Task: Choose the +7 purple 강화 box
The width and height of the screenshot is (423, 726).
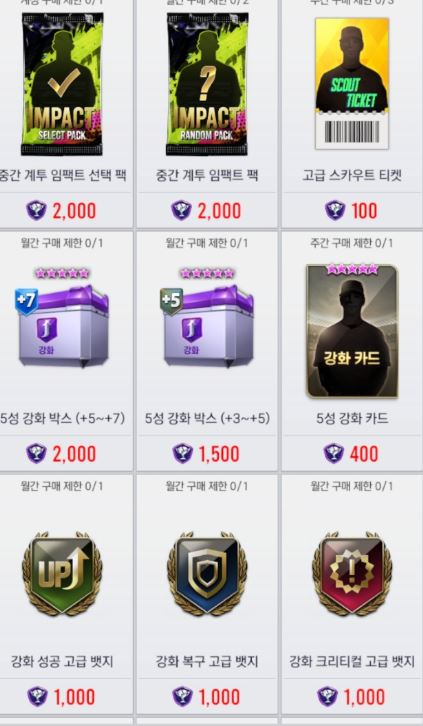Action: coord(62,326)
